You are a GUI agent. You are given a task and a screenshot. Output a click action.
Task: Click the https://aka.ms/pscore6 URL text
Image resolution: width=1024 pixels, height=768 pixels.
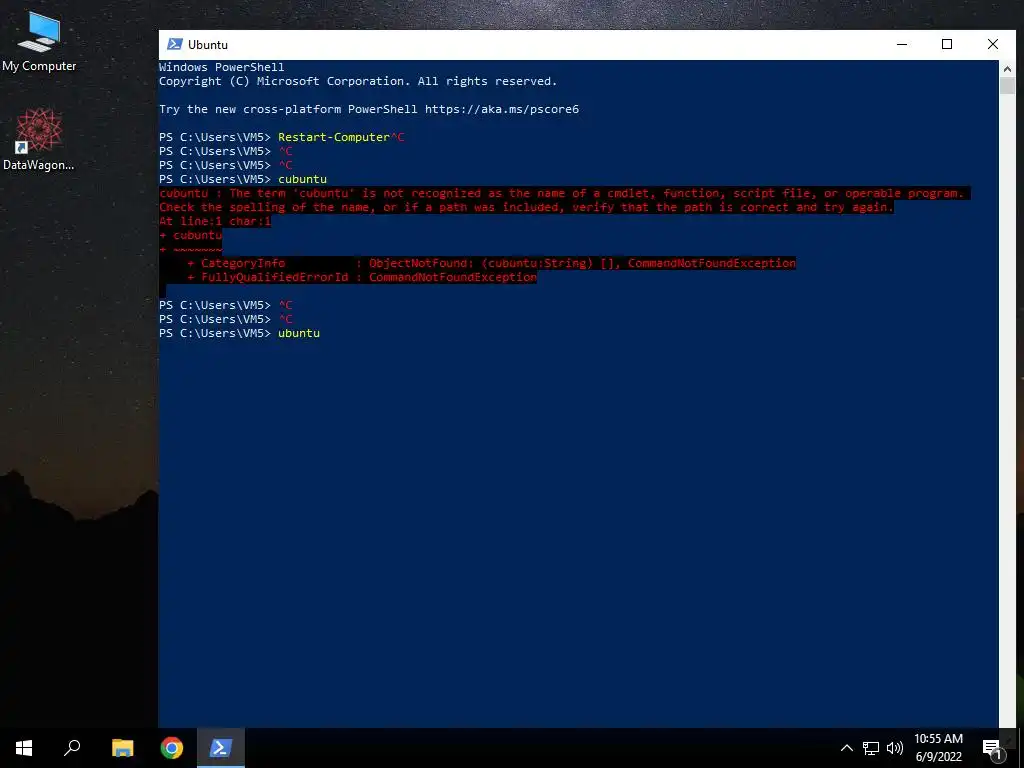click(x=502, y=109)
